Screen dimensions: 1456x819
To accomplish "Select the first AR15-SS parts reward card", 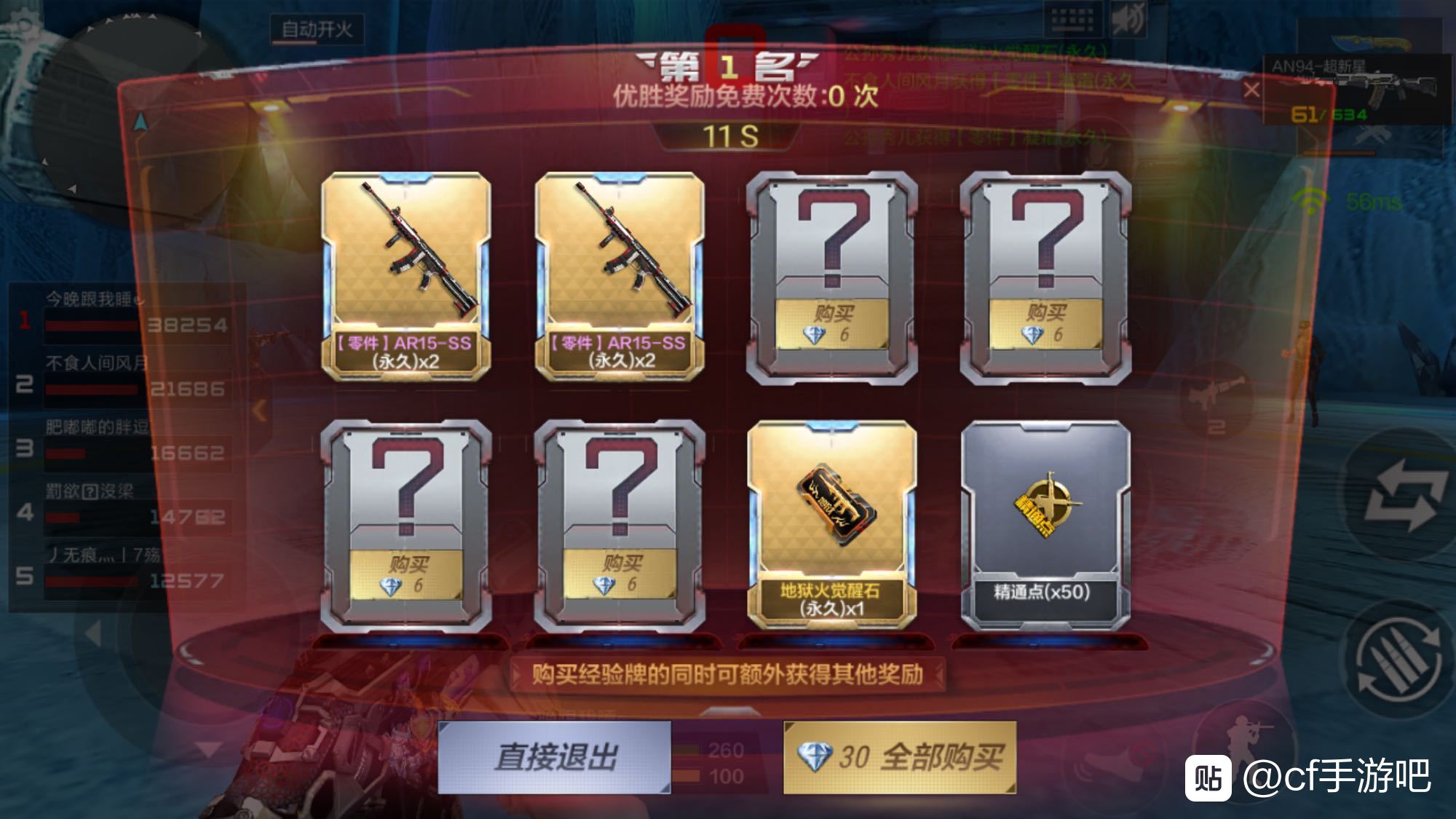I will pyautogui.click(x=406, y=277).
